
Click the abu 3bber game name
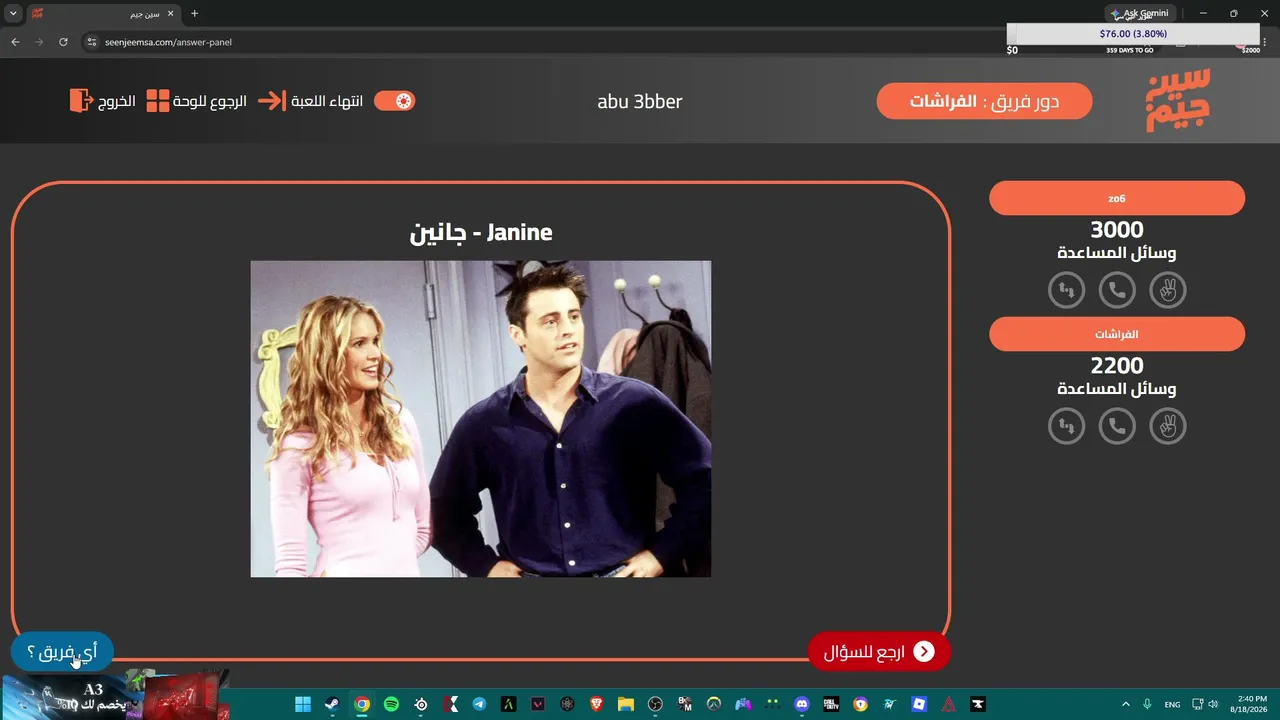640,101
